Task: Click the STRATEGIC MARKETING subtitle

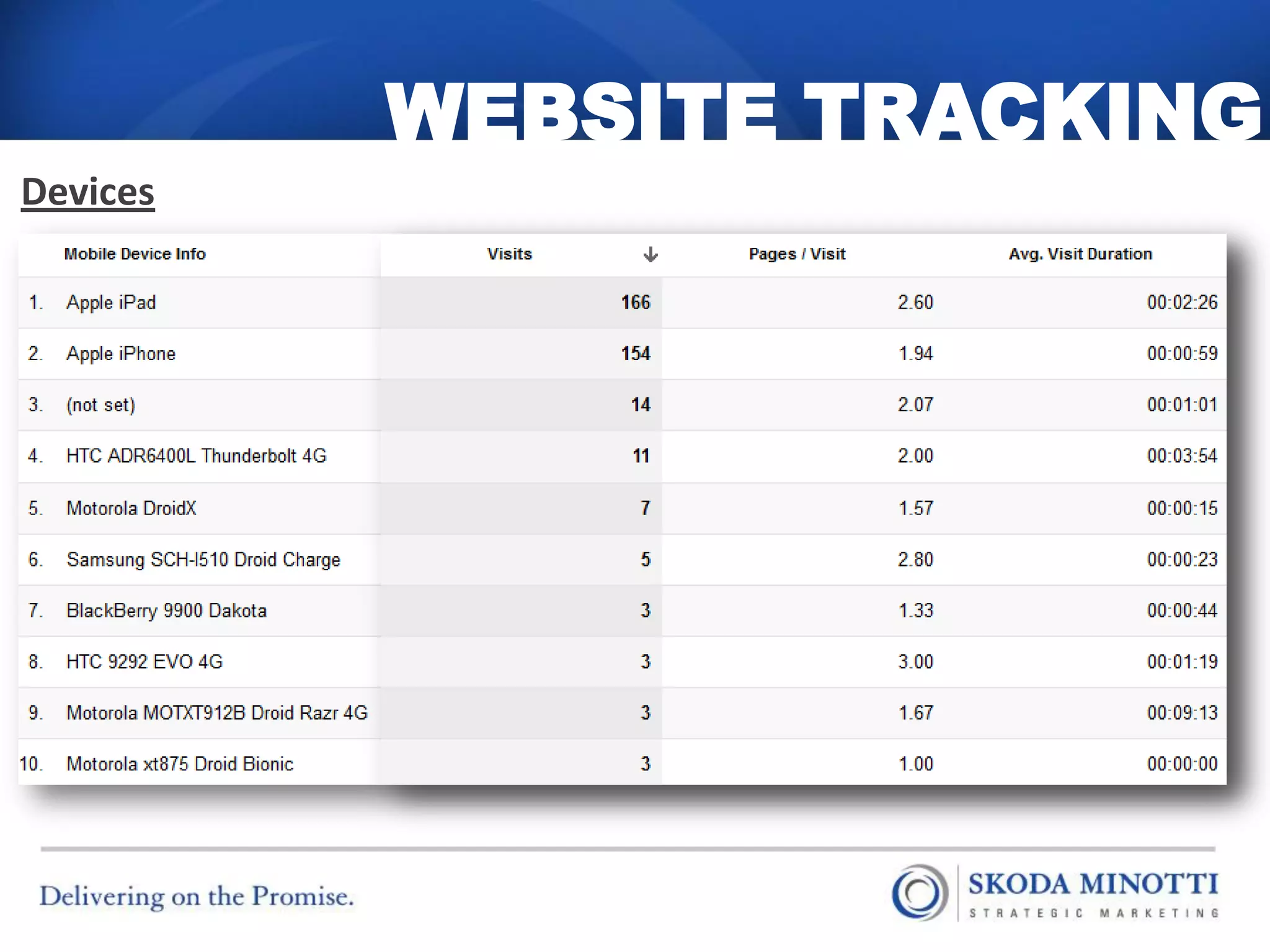Action: pyautogui.click(x=1094, y=914)
